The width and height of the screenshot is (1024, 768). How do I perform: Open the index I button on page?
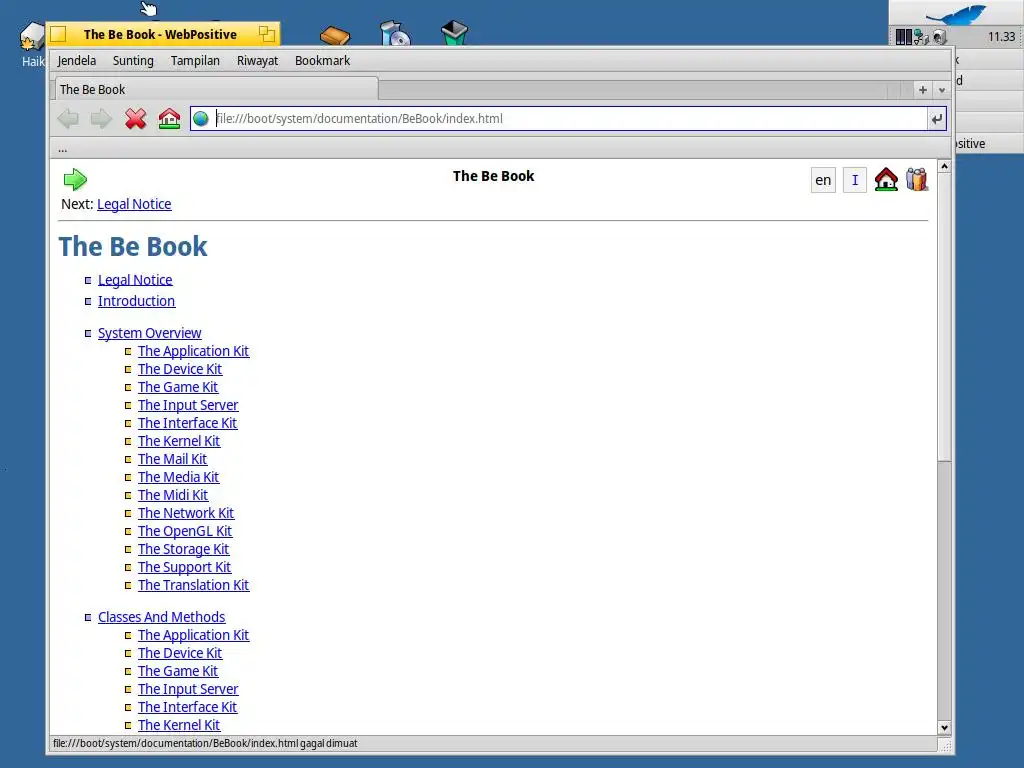(x=855, y=180)
